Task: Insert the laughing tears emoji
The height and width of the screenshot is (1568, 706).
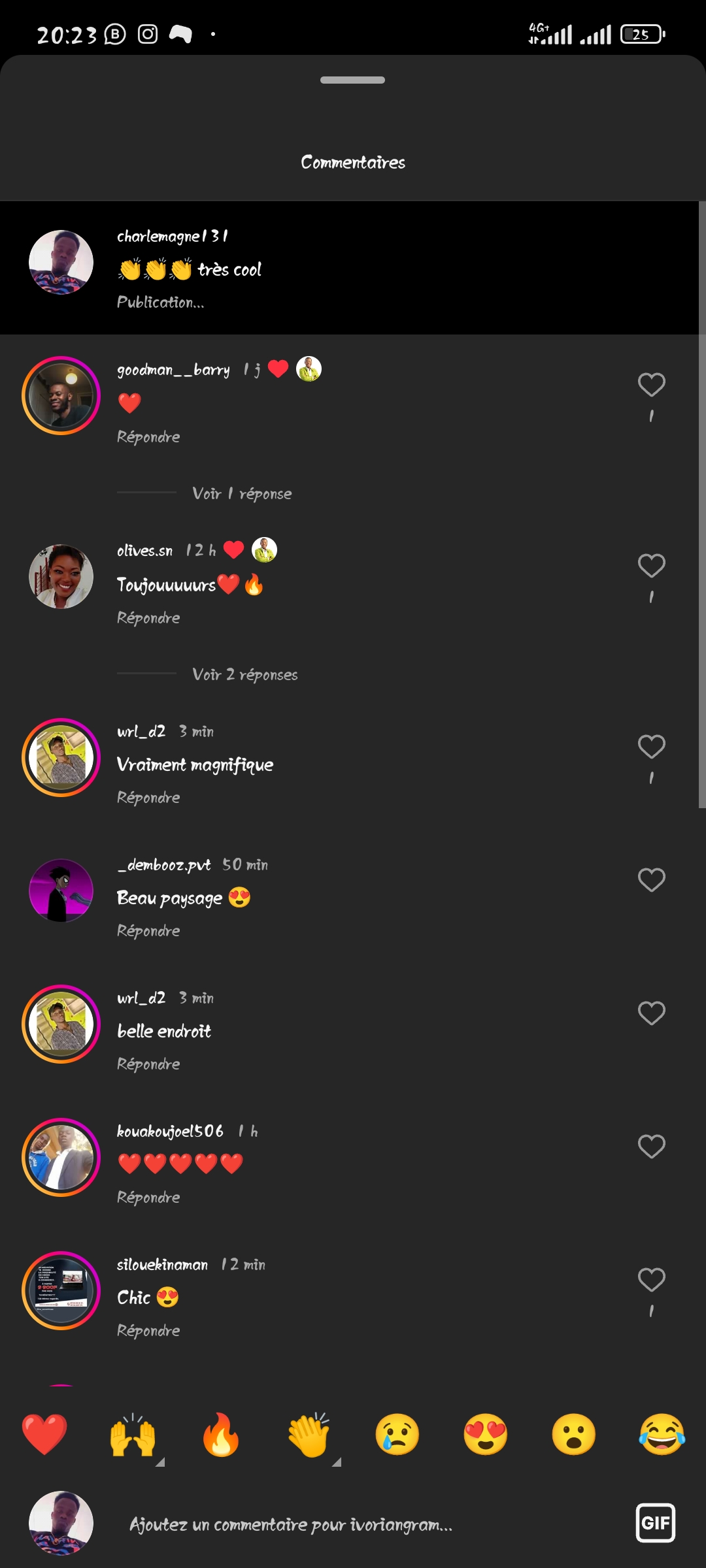Action: pyautogui.click(x=662, y=1435)
